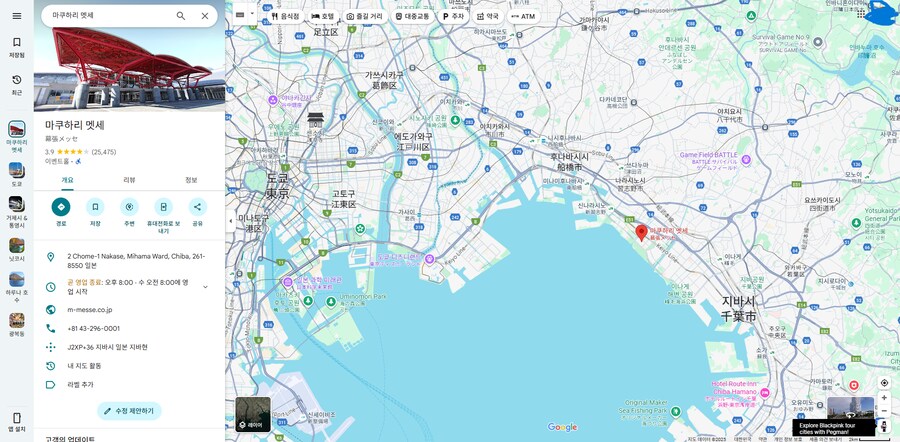Open the 레이어 (Layers) map switcher
Viewport: 900px width, 442px height.
(253, 414)
